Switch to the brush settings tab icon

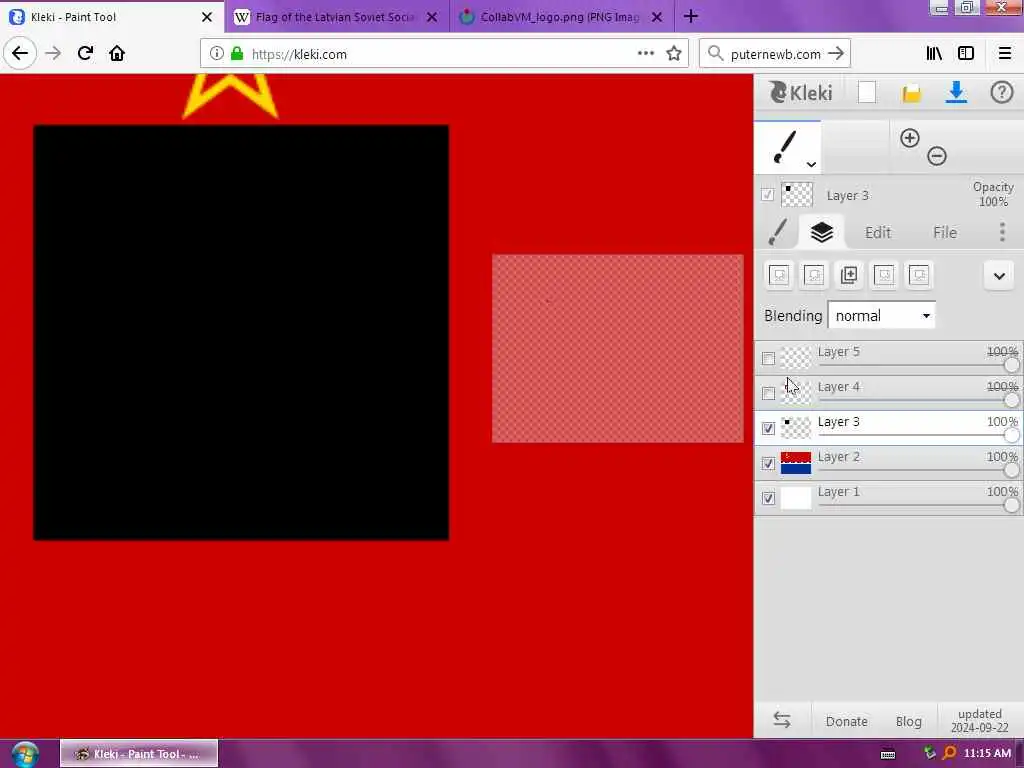(x=777, y=232)
